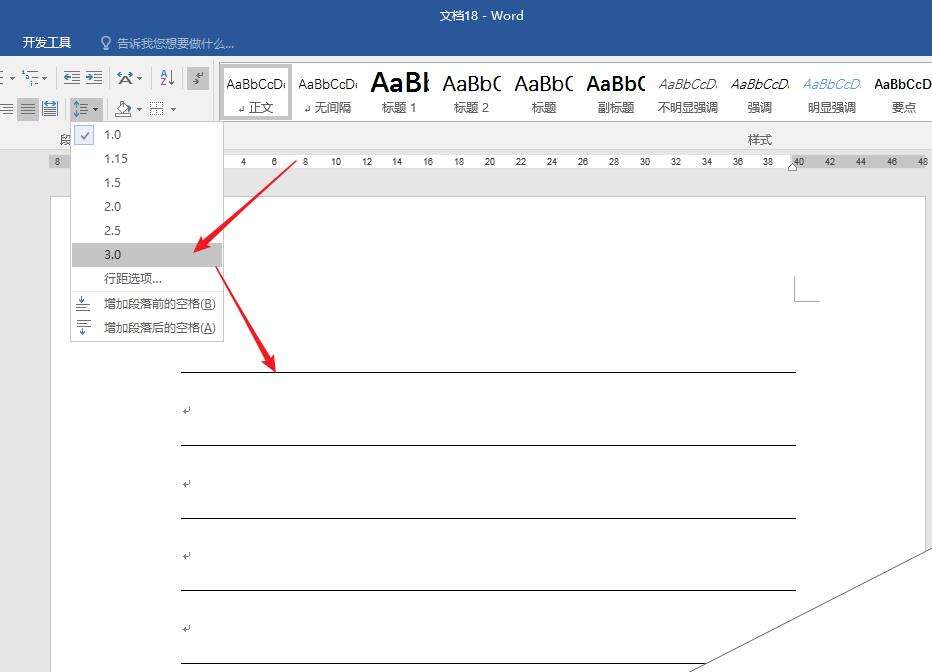Apply the 正文 style
The width and height of the screenshot is (932, 672).
point(256,92)
